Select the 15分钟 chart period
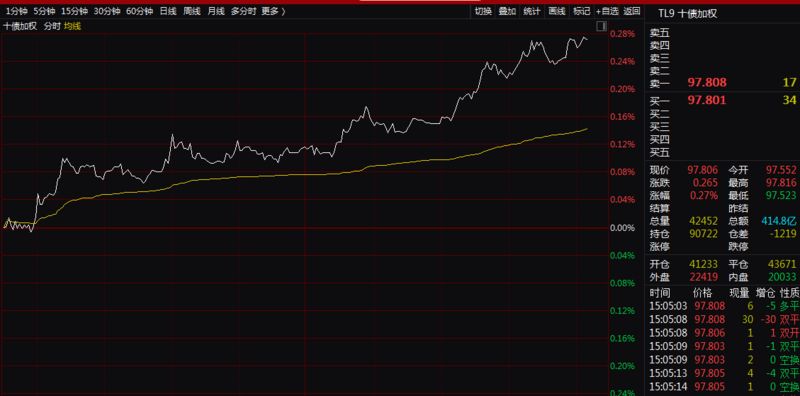 pyautogui.click(x=74, y=11)
